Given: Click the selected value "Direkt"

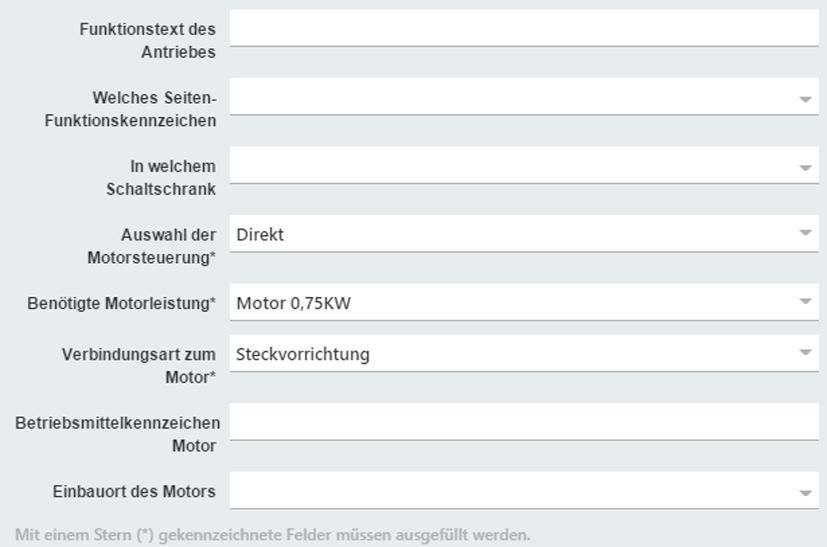Looking at the screenshot, I should tap(260, 235).
